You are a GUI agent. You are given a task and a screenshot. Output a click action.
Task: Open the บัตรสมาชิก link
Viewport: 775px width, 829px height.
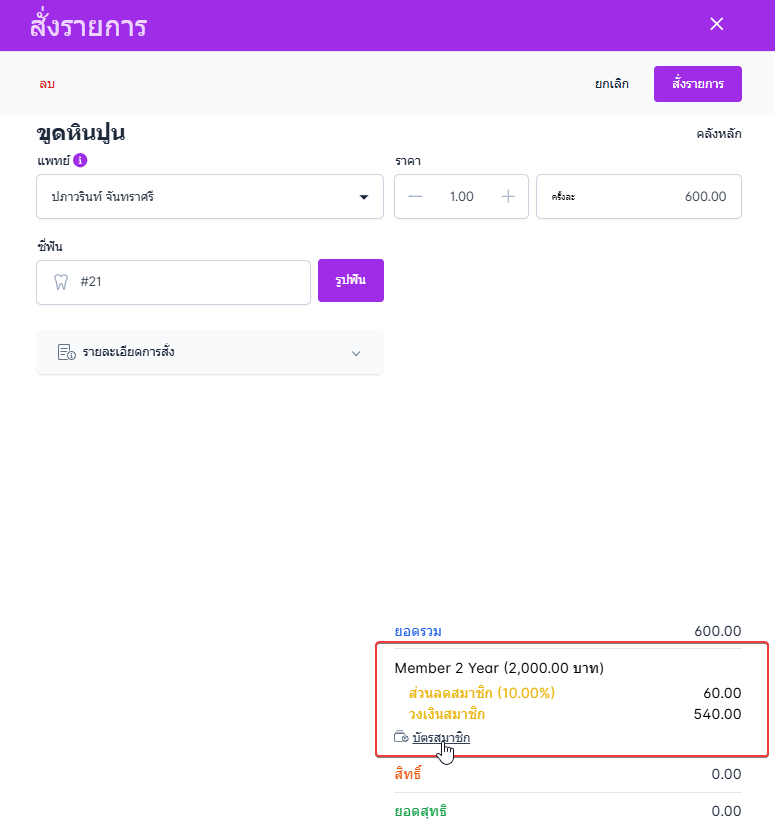coord(441,738)
